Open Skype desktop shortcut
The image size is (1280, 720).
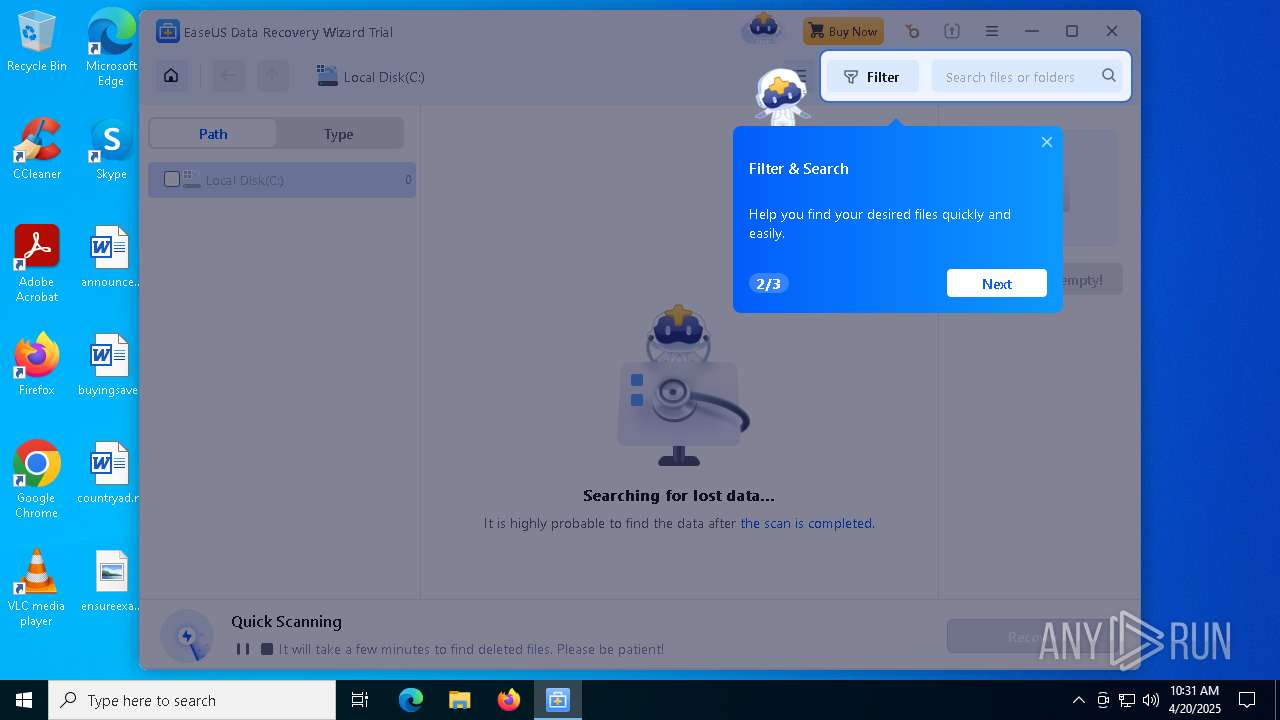tap(111, 149)
